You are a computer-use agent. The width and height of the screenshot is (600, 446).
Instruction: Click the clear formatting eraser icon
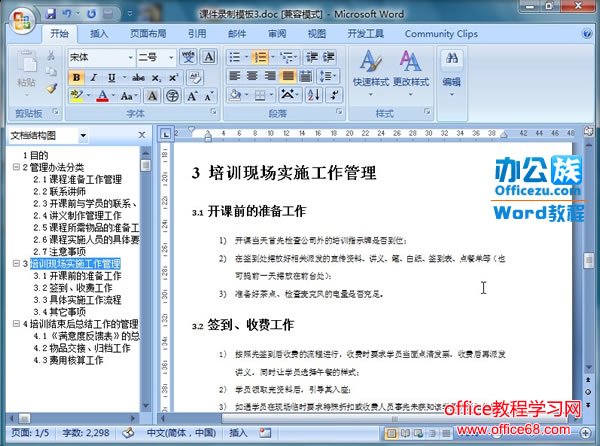pyautogui.click(x=195, y=78)
